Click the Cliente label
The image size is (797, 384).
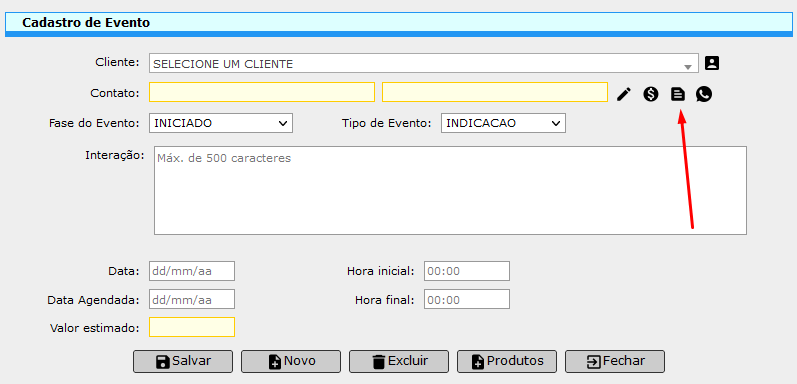pos(117,63)
